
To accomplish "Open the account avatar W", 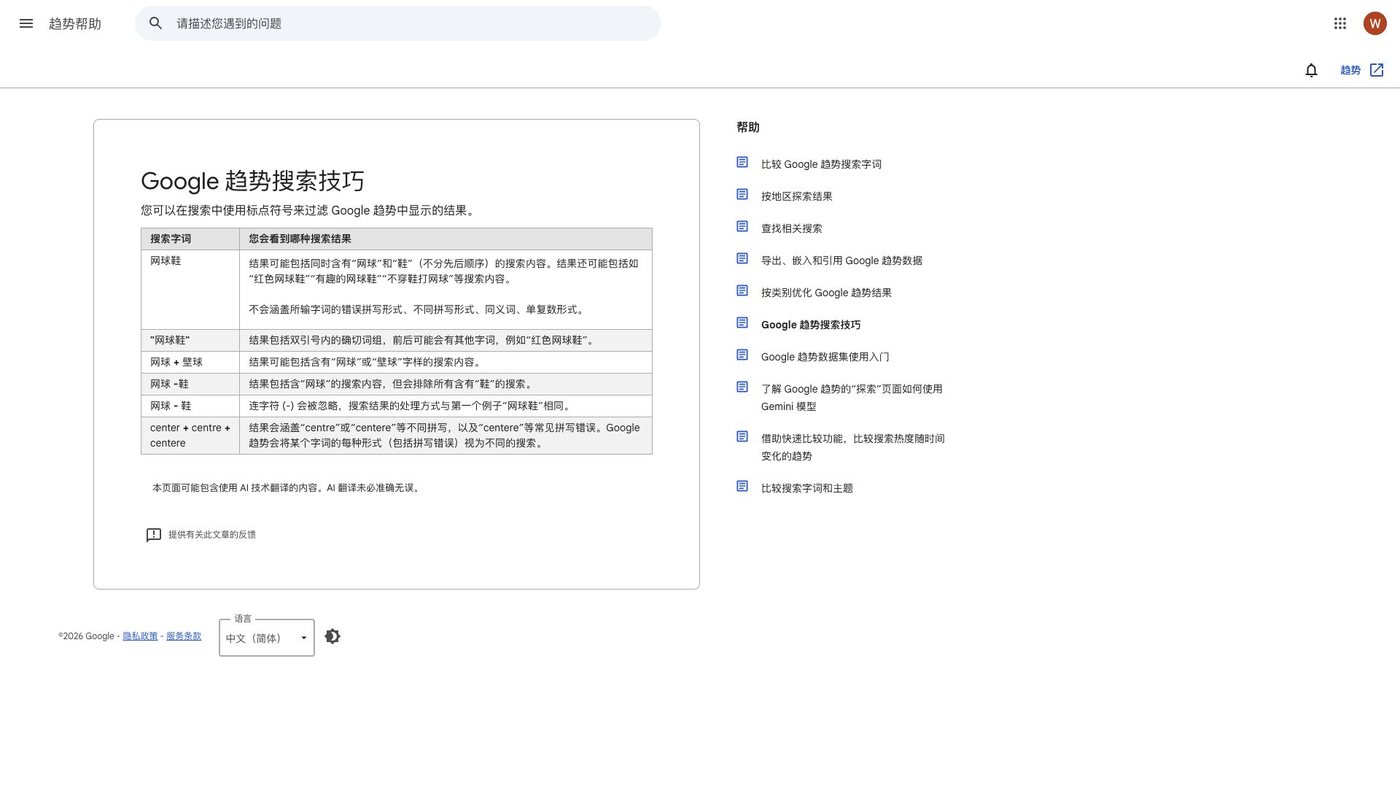I will coord(1375,23).
